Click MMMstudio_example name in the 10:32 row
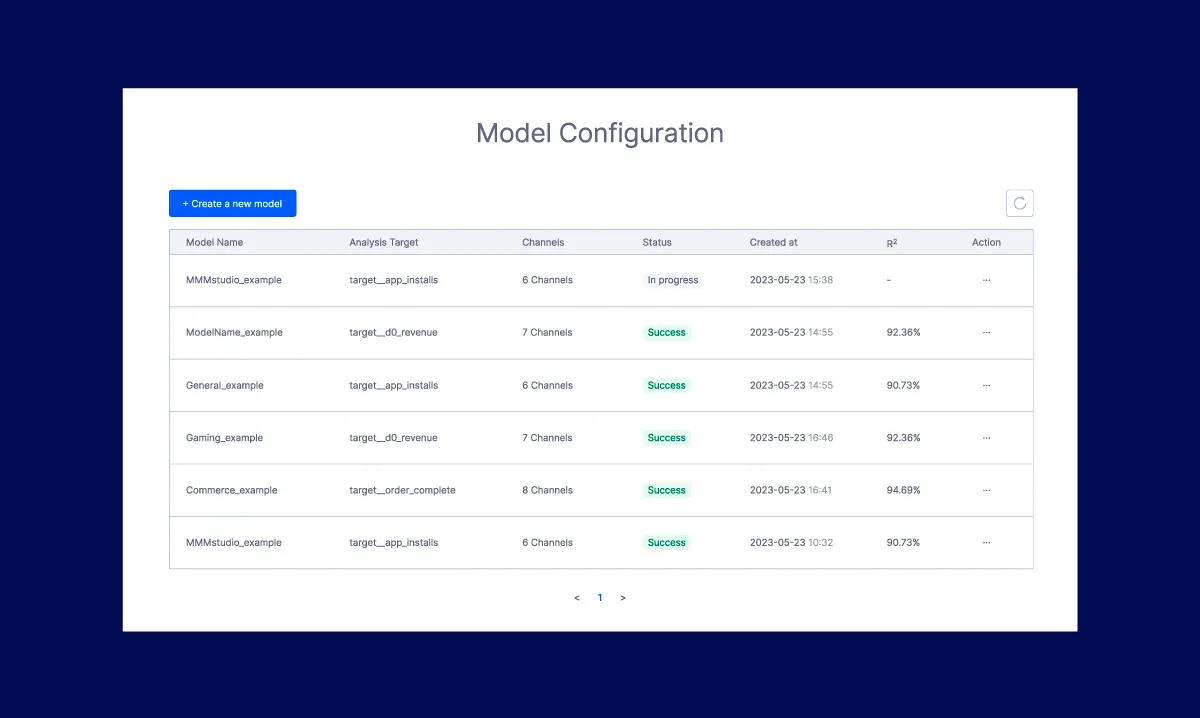 pos(234,543)
